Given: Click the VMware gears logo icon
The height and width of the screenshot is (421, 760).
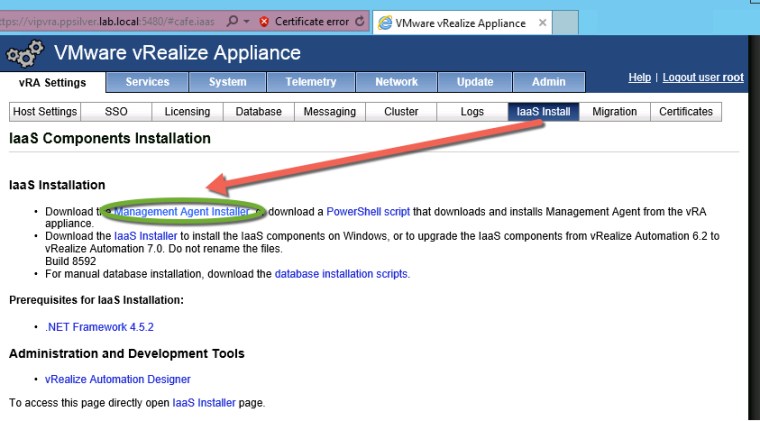Looking at the screenshot, I should (x=25, y=53).
